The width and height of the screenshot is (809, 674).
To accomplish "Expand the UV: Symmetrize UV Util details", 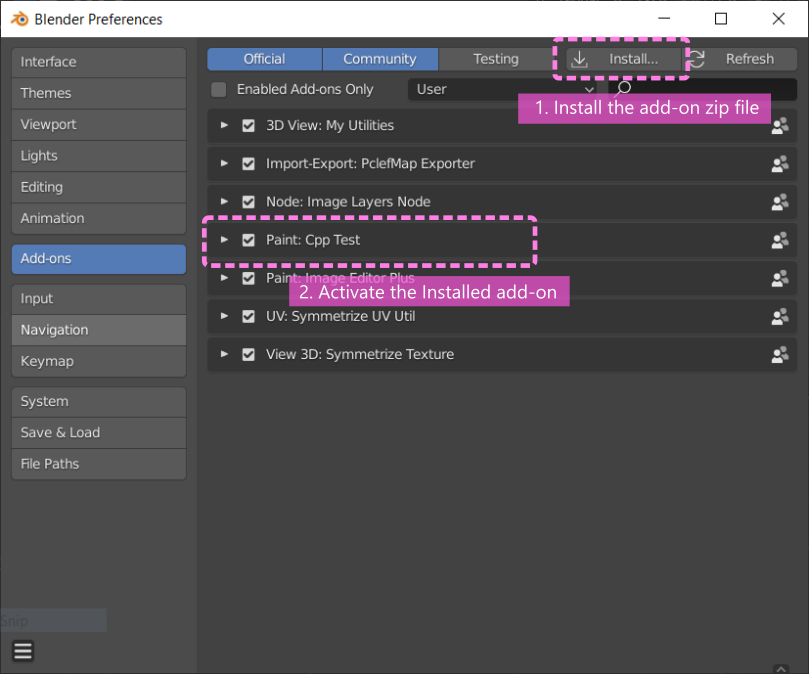I will point(224,316).
